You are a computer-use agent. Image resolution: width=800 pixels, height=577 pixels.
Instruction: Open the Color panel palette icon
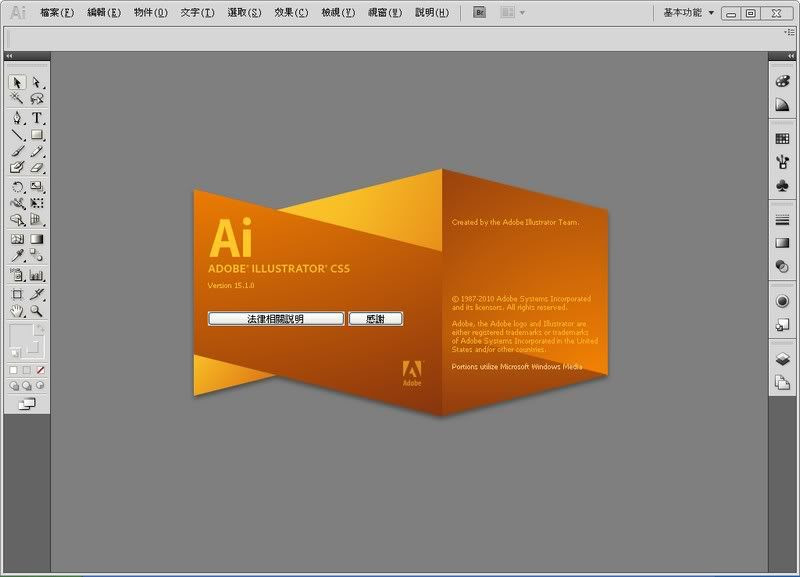click(x=782, y=81)
